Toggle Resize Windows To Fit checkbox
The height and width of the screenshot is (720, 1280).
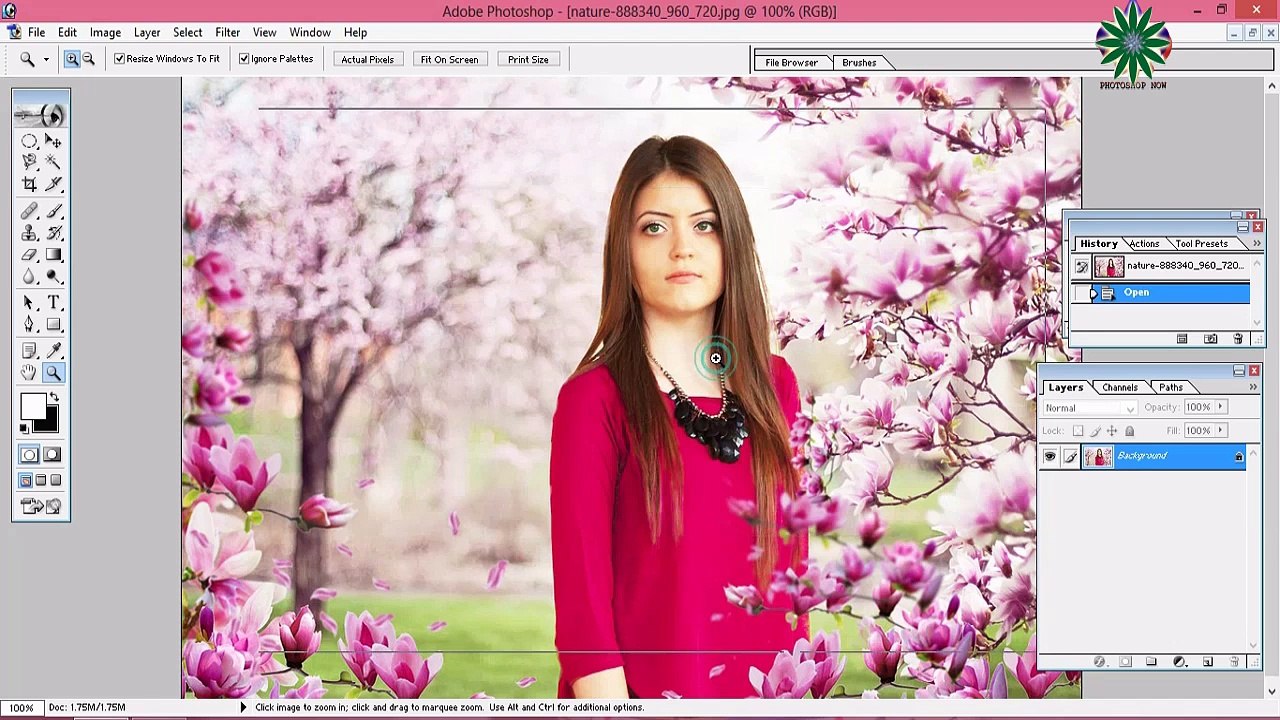[119, 59]
